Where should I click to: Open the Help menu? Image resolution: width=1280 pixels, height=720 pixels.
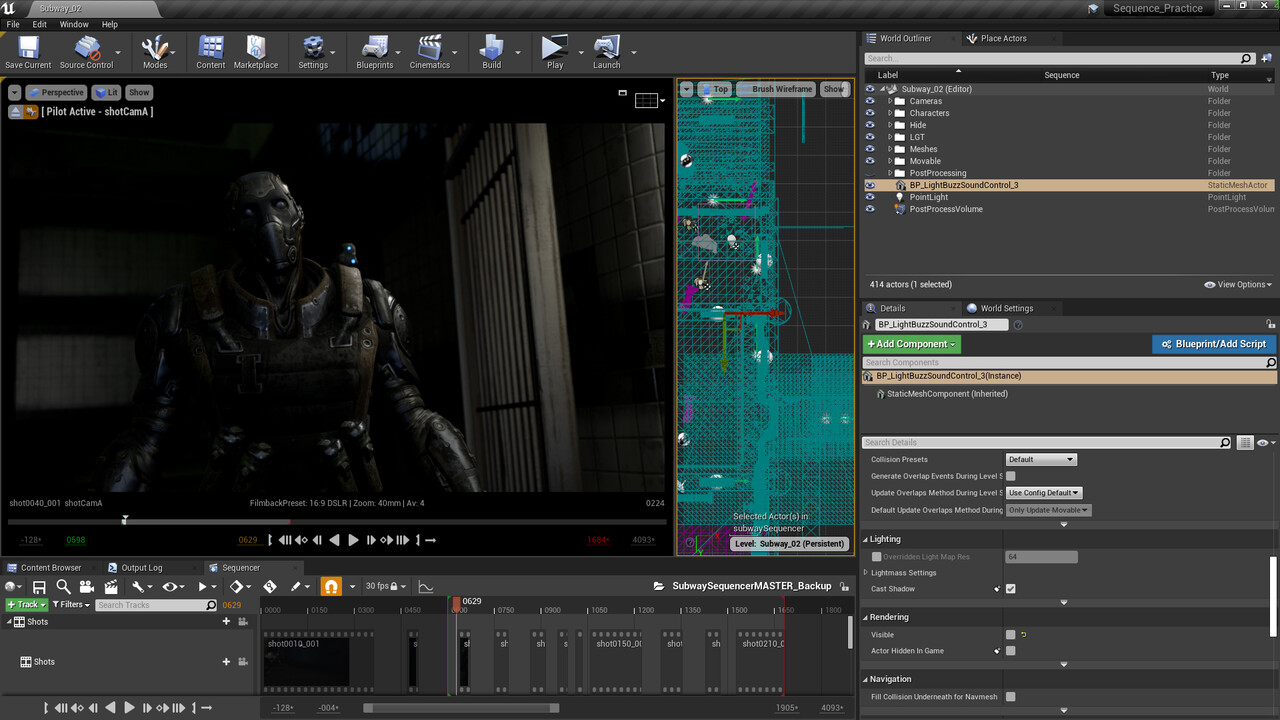(110, 24)
